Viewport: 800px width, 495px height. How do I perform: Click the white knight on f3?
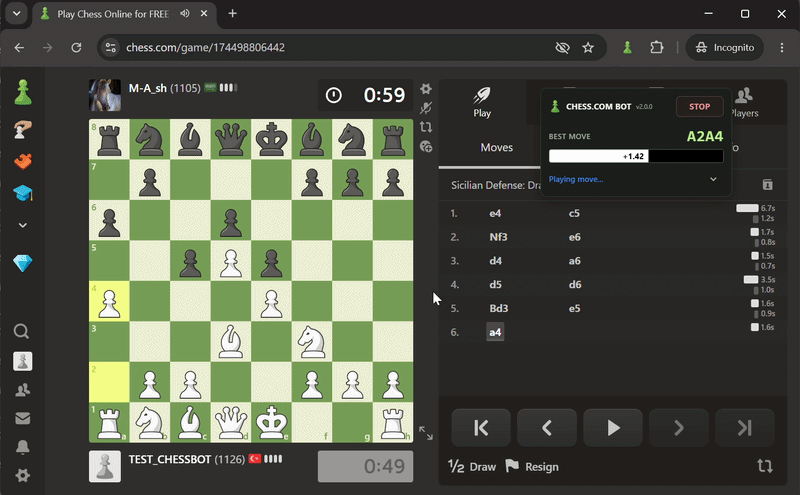312,342
